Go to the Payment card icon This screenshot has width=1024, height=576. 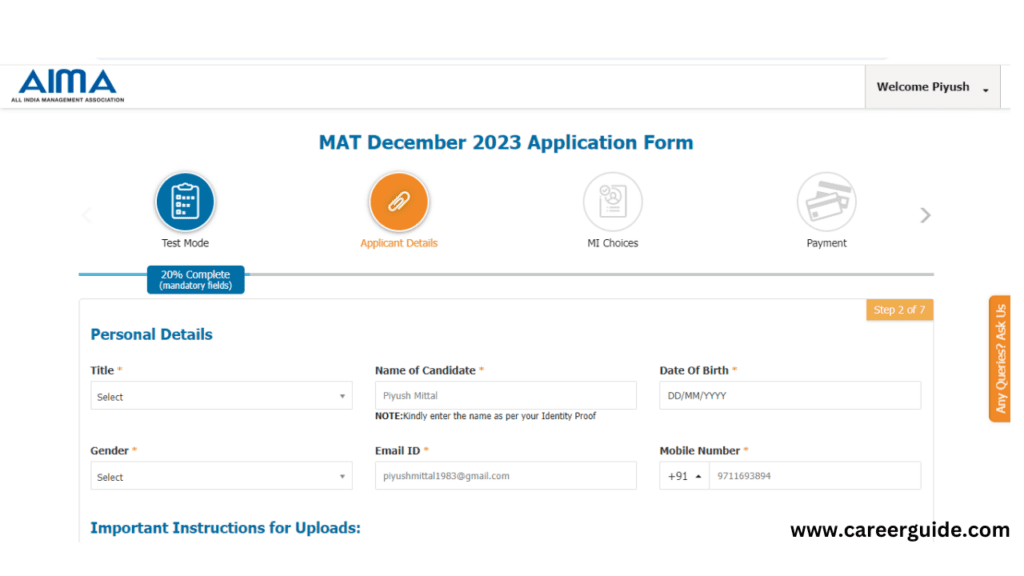point(826,202)
